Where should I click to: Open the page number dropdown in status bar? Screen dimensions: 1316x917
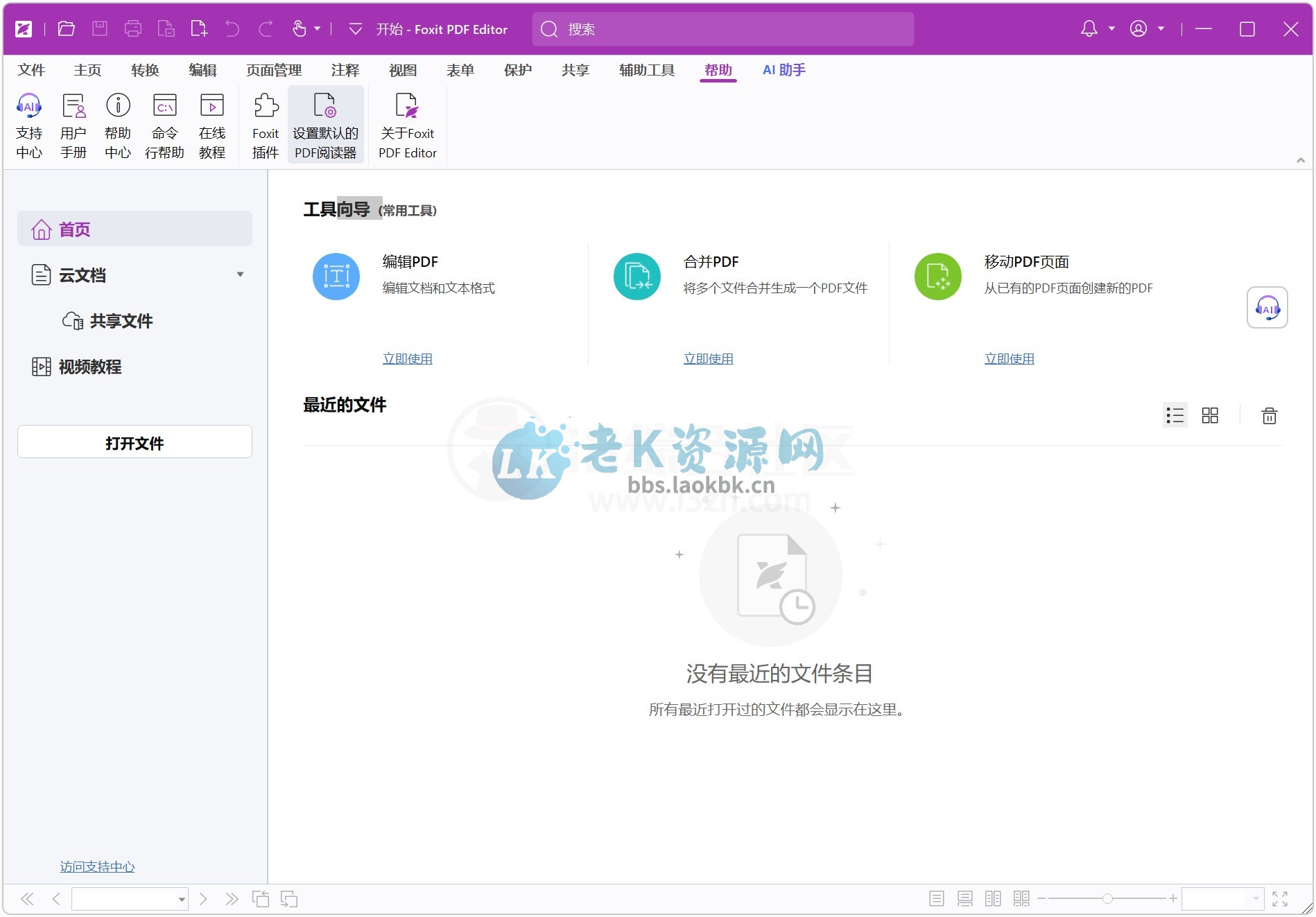pos(182,900)
